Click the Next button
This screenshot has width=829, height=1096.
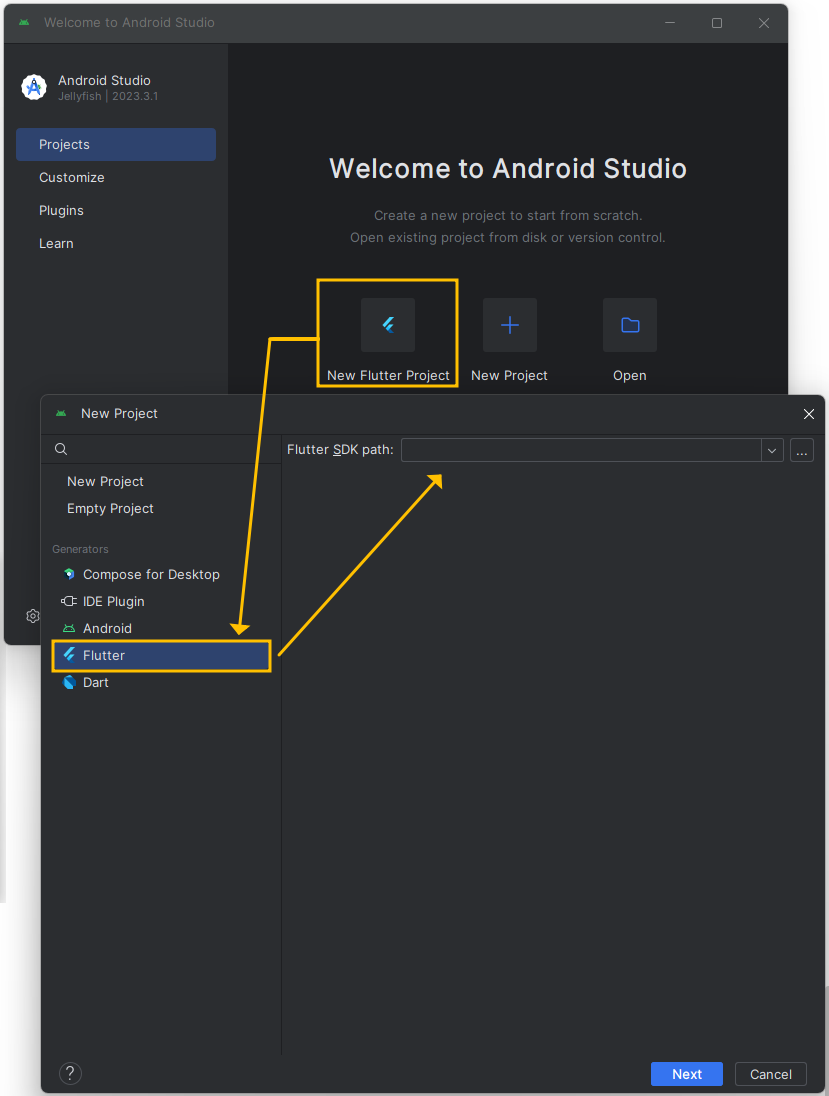[686, 1074]
